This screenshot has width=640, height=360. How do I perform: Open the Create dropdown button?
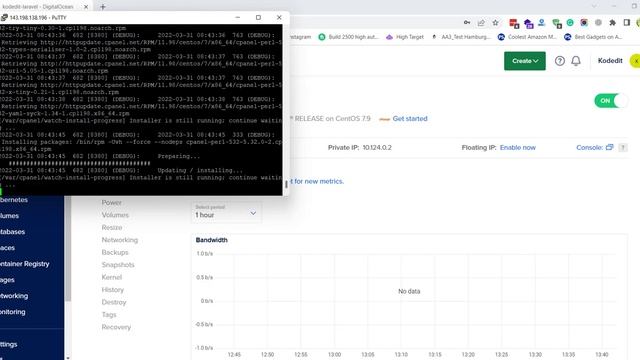[524, 61]
